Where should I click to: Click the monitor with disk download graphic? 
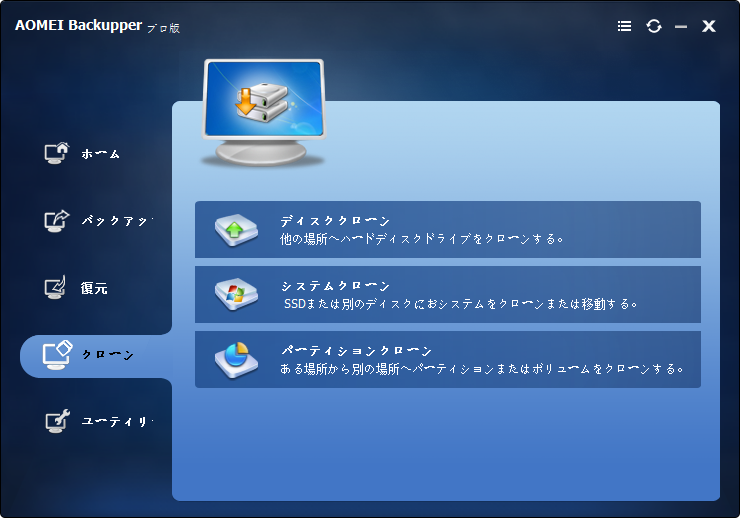pos(263,113)
